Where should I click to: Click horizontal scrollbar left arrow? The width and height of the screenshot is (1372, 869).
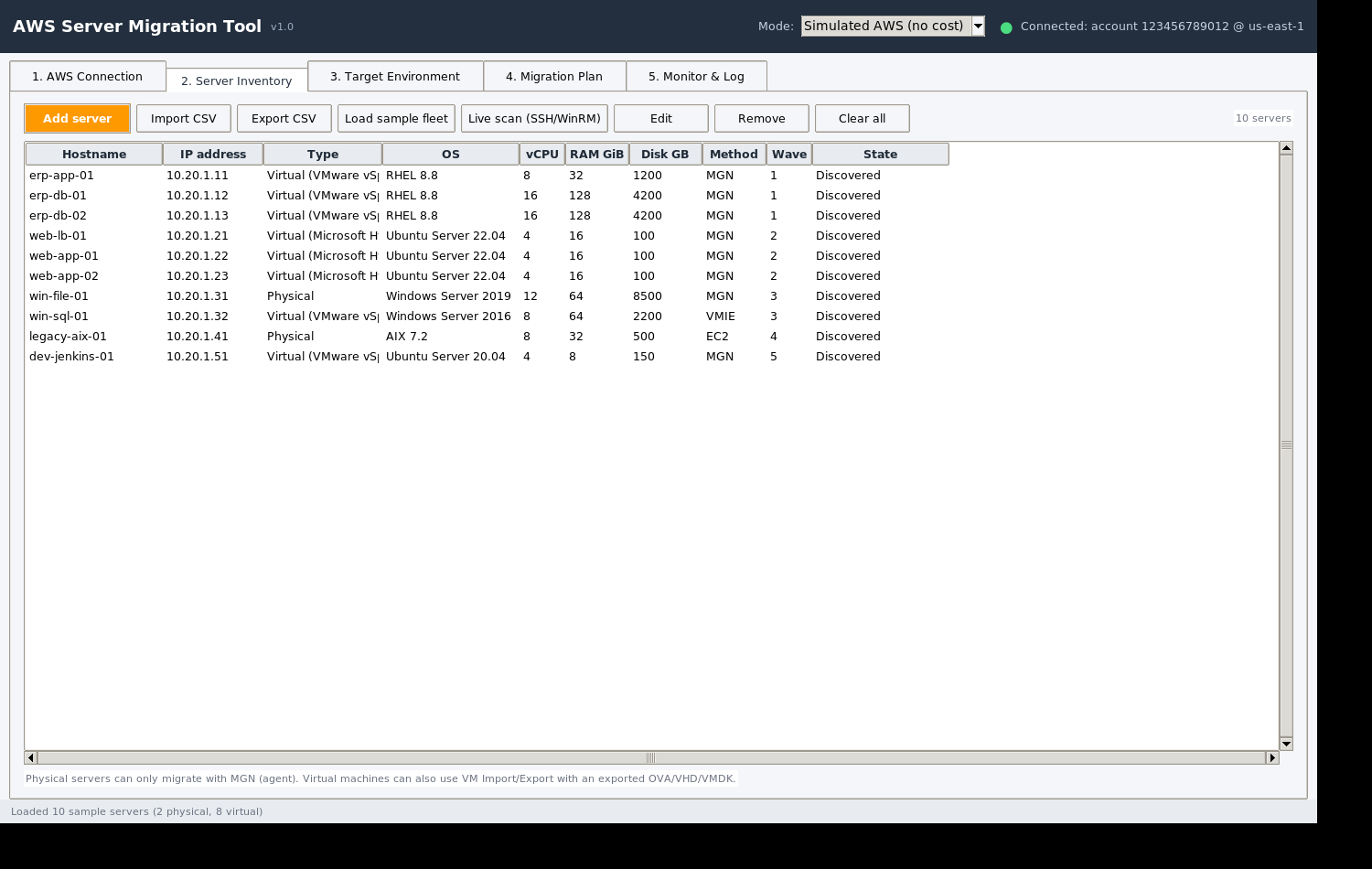pos(30,757)
